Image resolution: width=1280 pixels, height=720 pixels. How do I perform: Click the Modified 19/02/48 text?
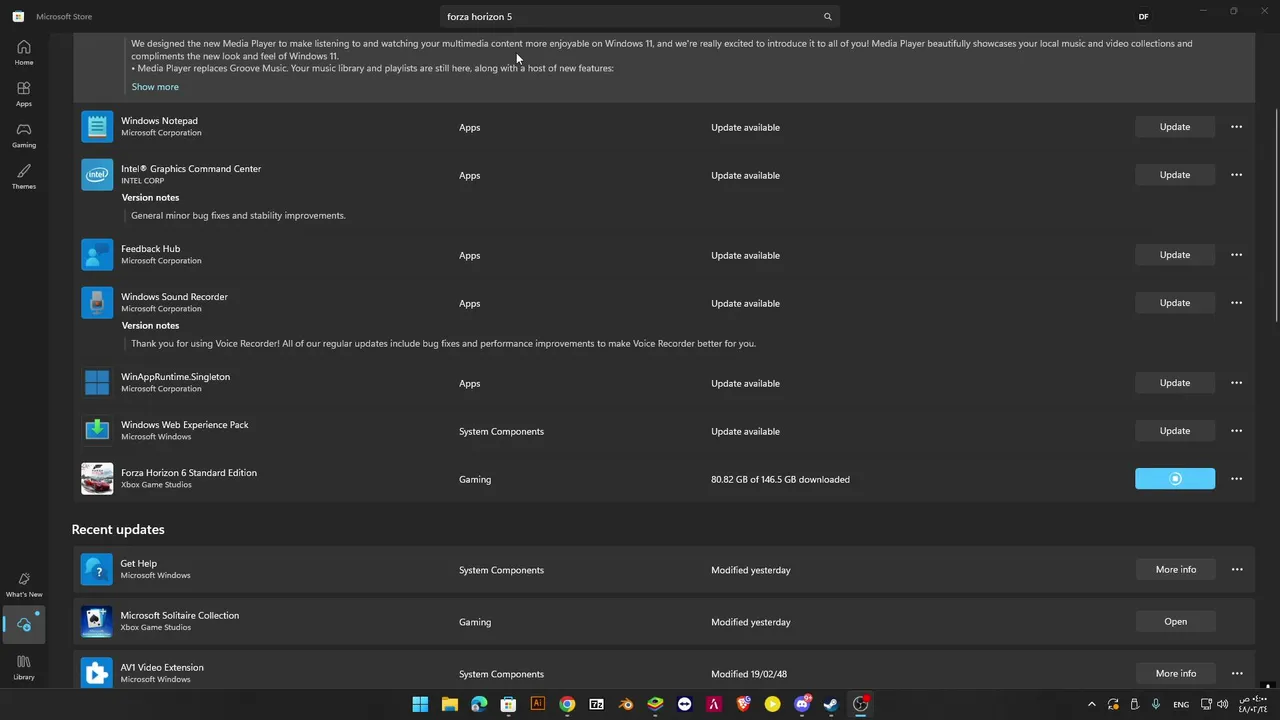749,674
